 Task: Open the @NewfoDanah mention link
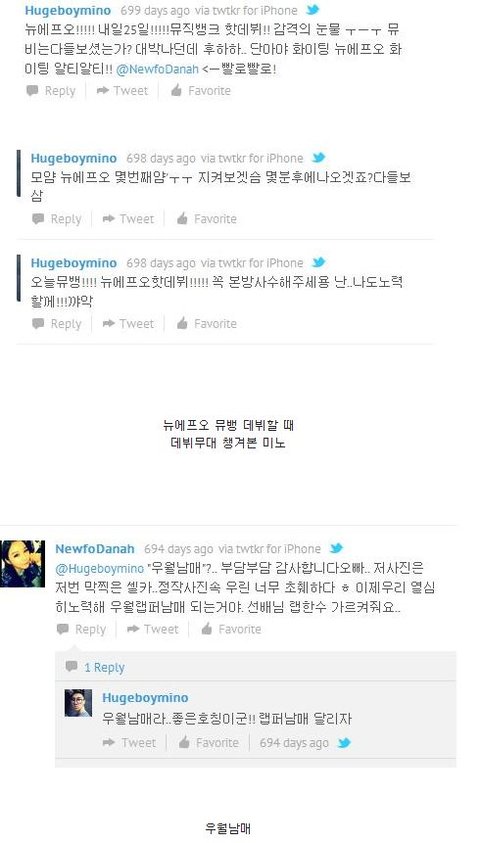click(165, 69)
